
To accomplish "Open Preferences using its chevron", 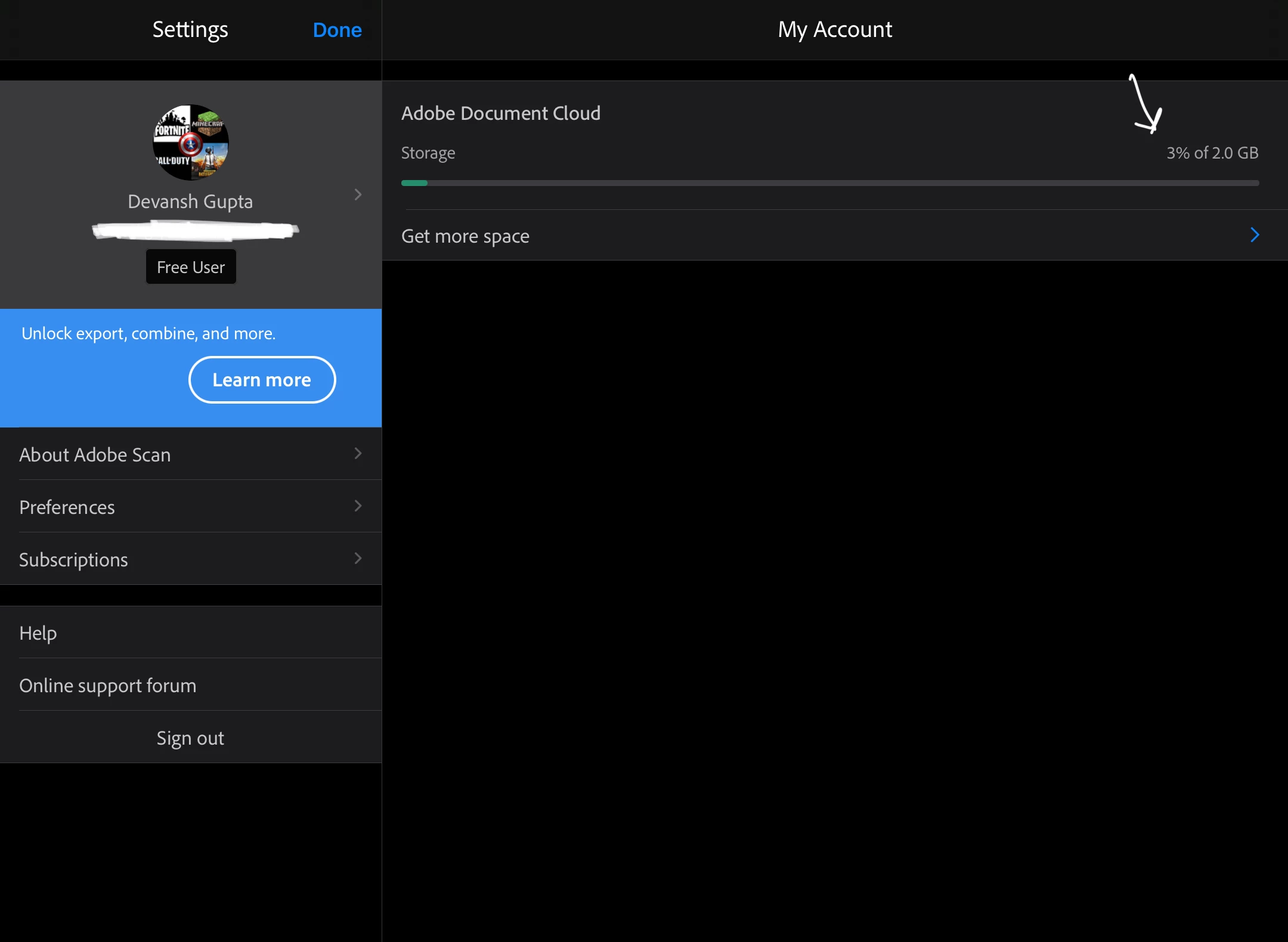I will pyautogui.click(x=358, y=506).
